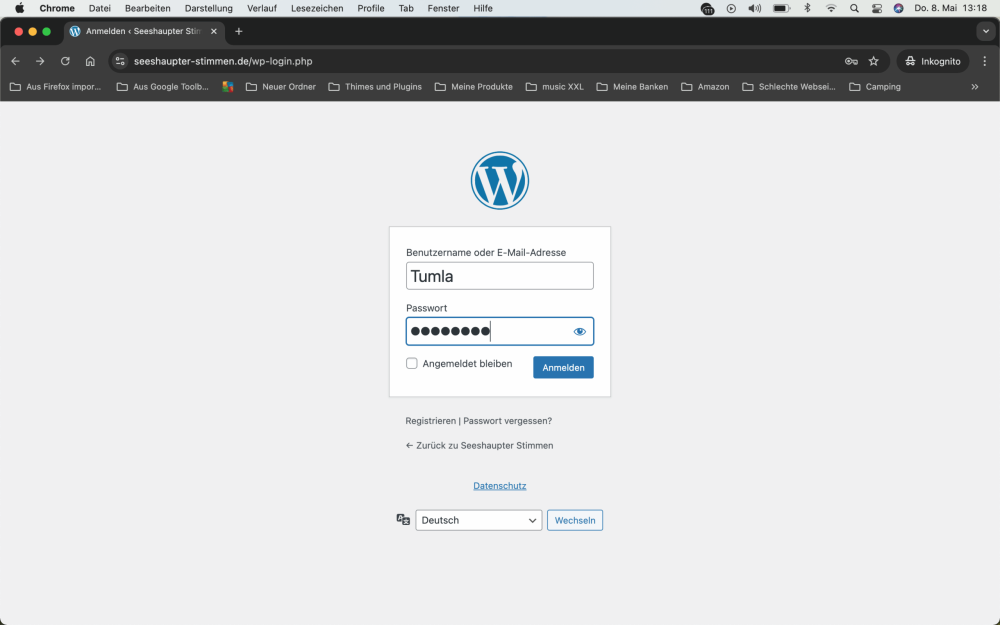Open the Amazon bookmark folder
Image resolution: width=1000 pixels, height=625 pixels.
pyautogui.click(x=705, y=87)
